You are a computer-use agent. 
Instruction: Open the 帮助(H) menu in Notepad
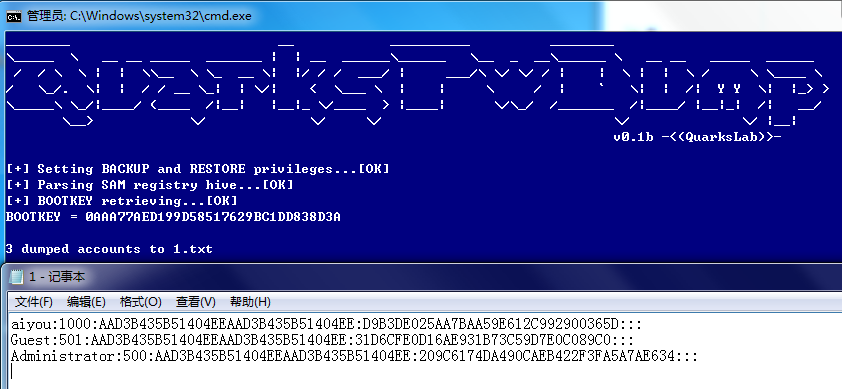click(x=250, y=302)
